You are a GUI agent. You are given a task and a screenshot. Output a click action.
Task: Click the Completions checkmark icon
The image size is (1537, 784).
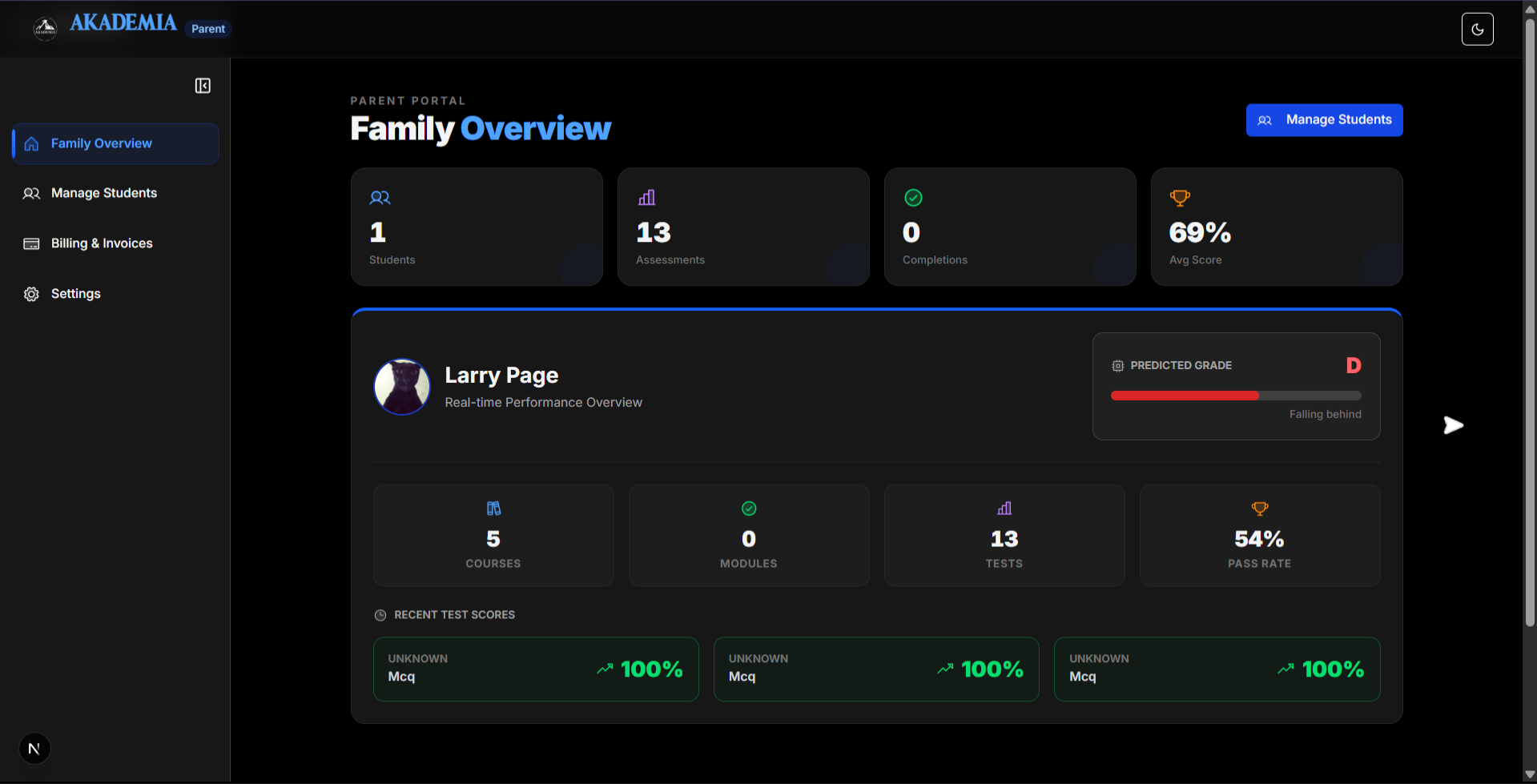point(913,198)
